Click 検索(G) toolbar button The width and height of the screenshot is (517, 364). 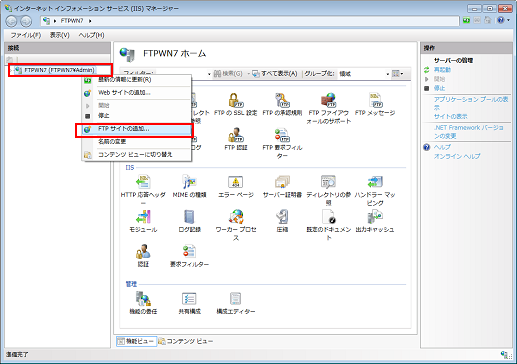click(228, 74)
